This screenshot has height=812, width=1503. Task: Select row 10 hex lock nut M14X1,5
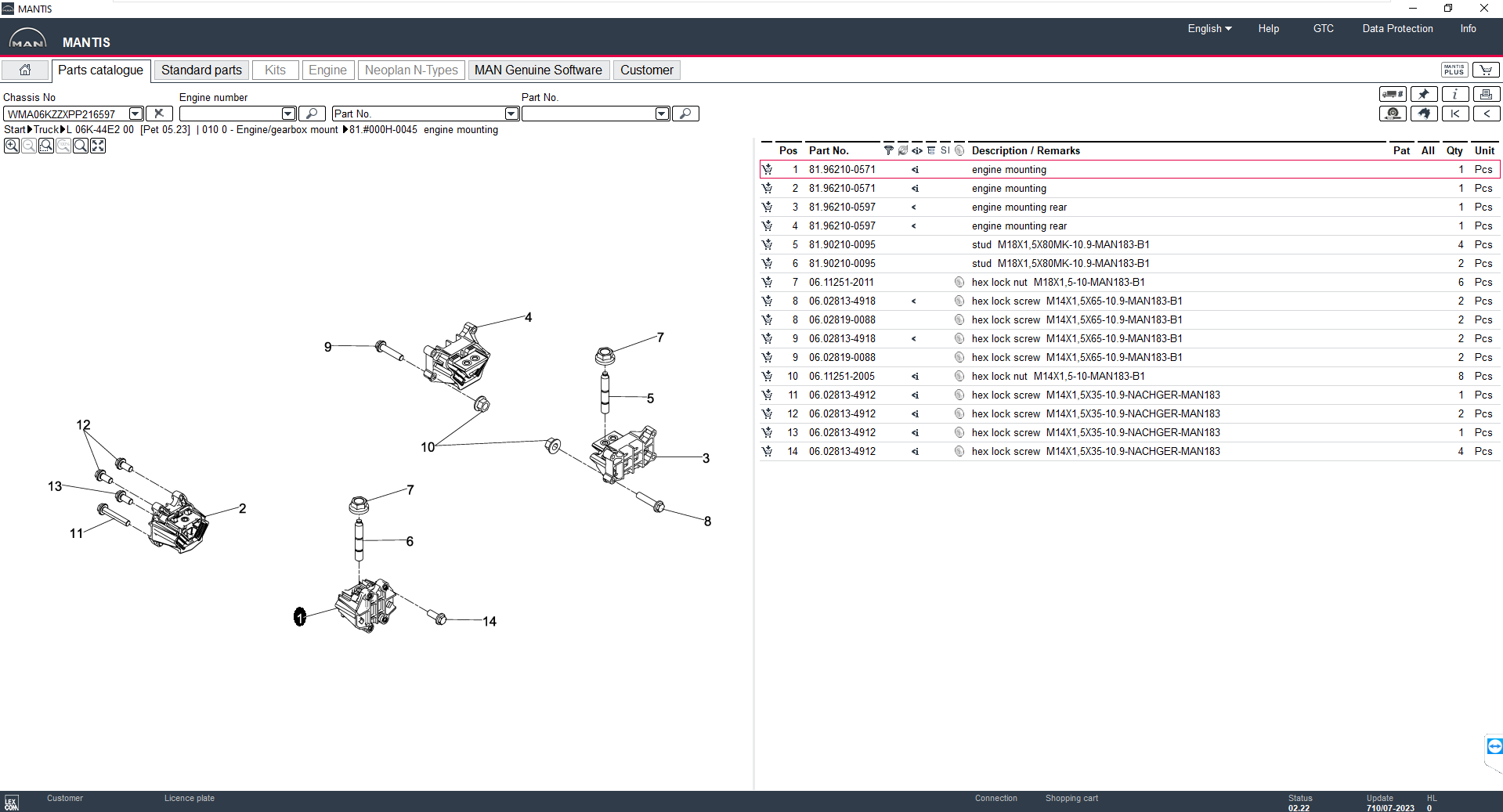pos(1057,376)
